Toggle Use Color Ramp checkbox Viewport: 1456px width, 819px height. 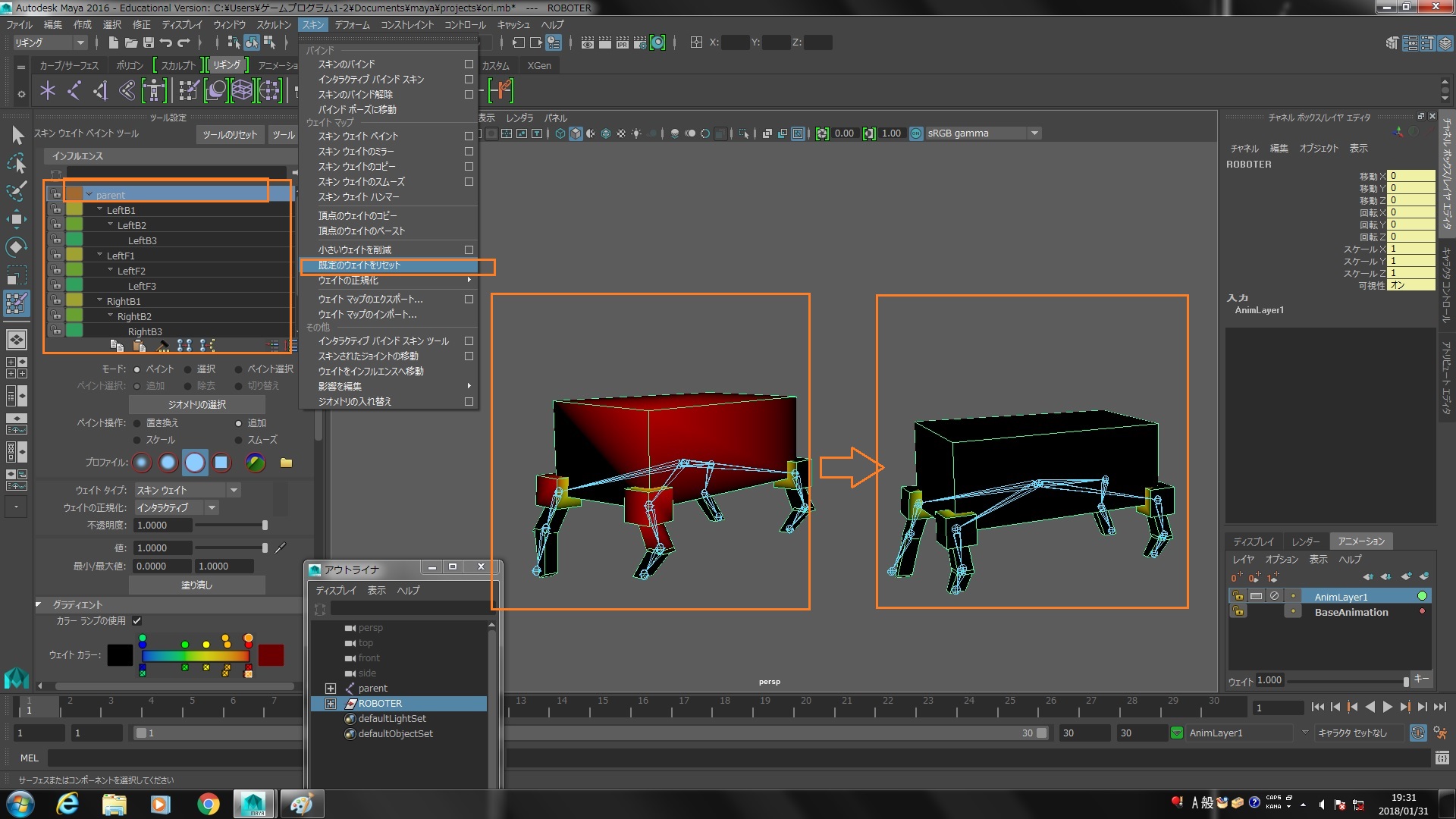137,621
